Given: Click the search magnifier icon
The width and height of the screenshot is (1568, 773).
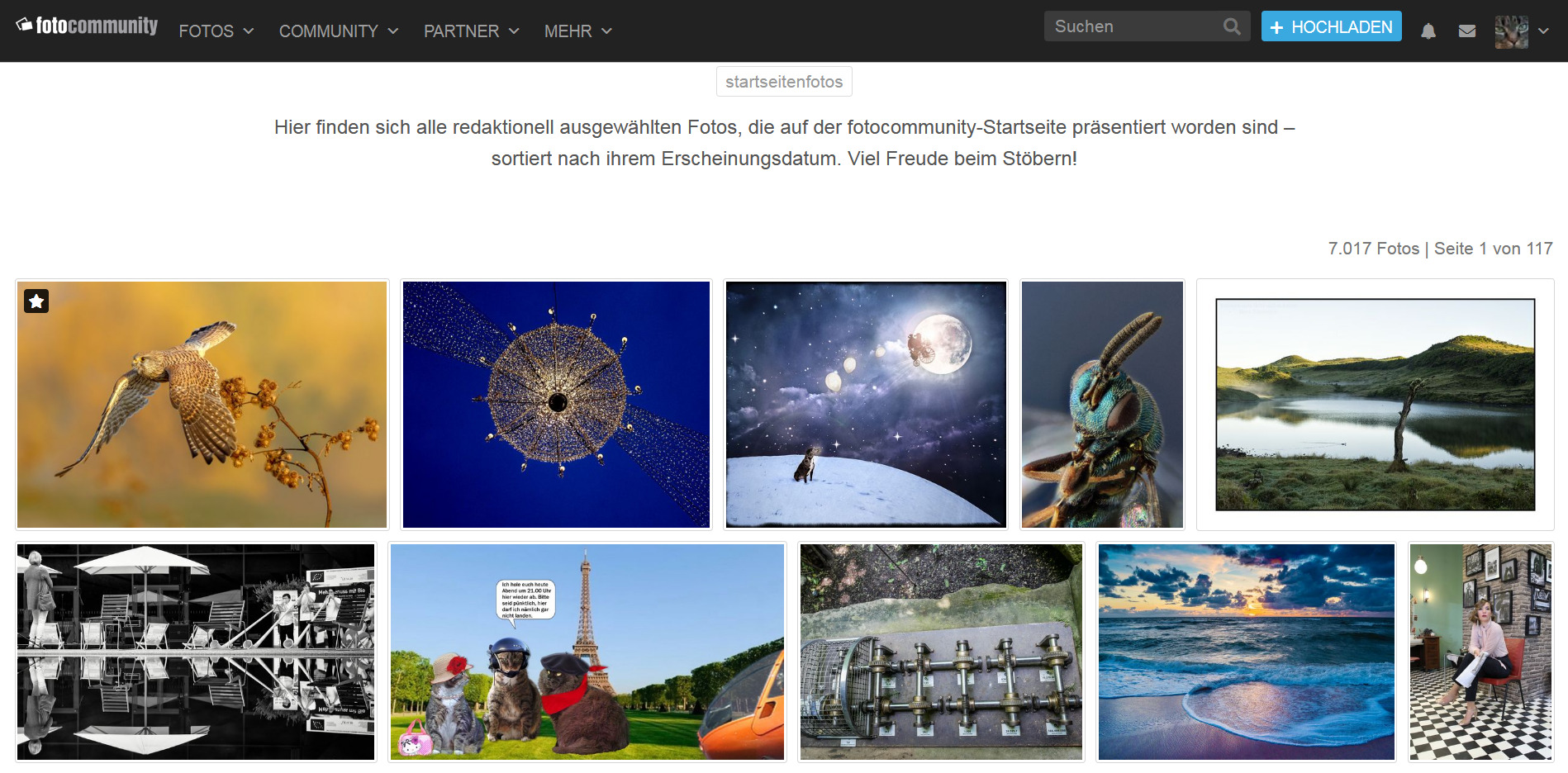Looking at the screenshot, I should (1232, 26).
